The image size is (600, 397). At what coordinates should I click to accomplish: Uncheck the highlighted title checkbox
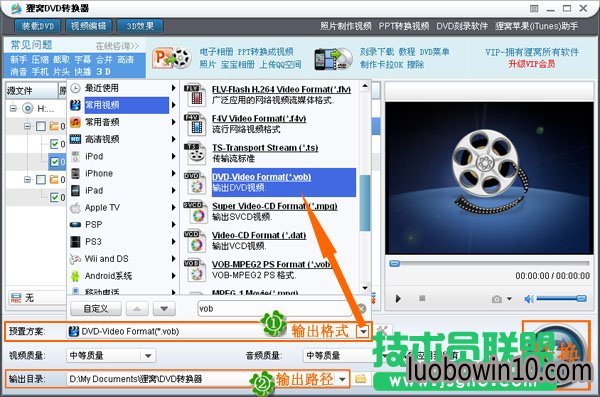click(55, 162)
